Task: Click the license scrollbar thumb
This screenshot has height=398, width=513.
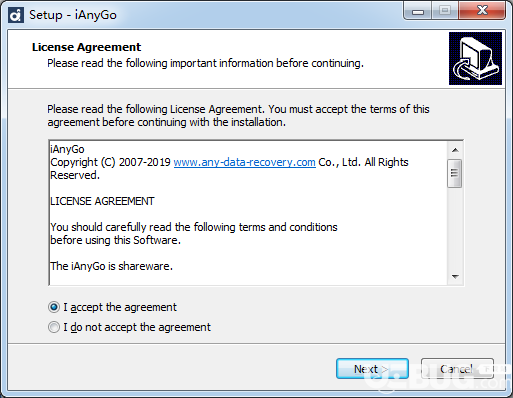Action: [455, 173]
